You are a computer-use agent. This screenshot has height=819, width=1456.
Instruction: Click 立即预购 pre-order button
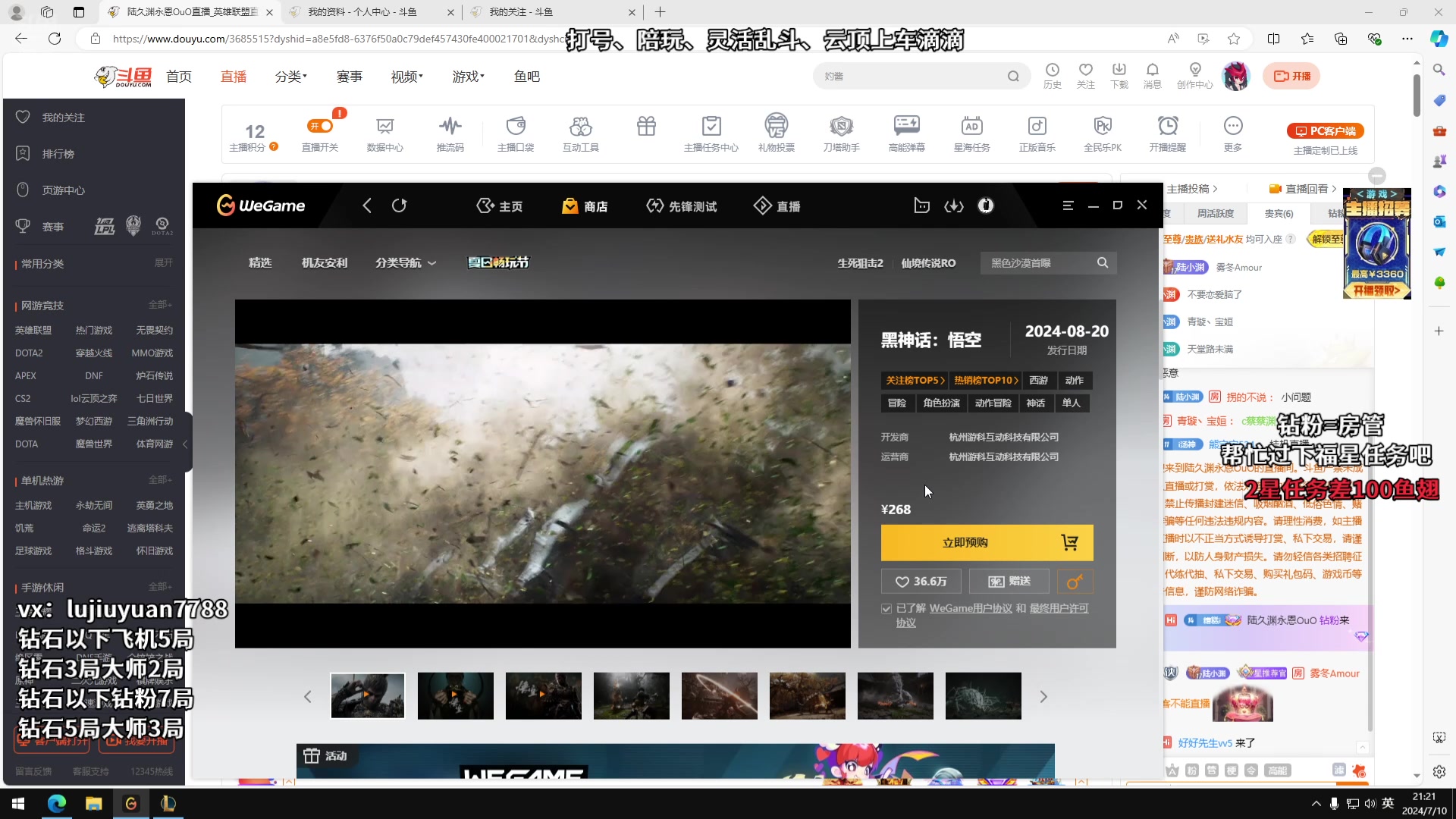(x=987, y=543)
